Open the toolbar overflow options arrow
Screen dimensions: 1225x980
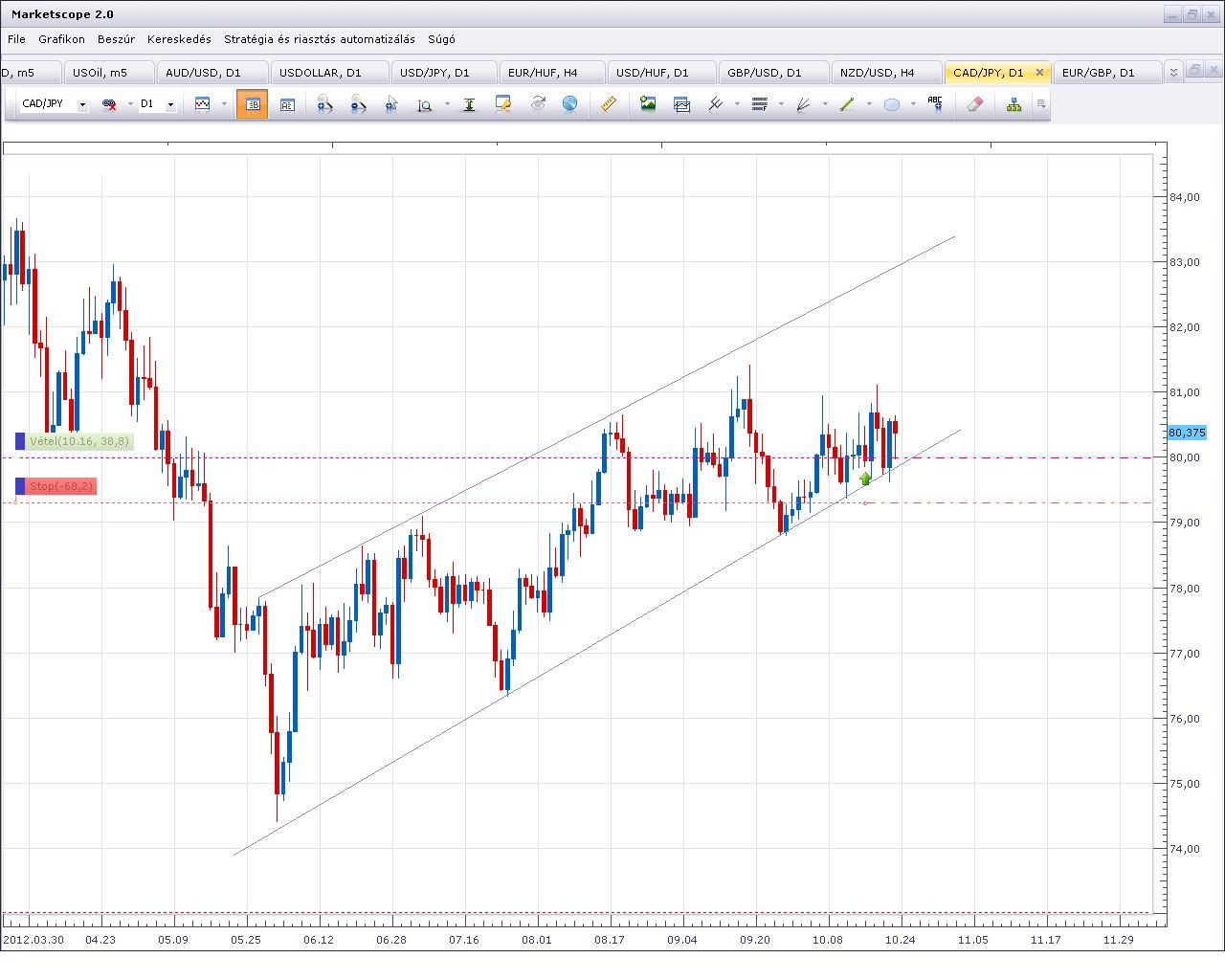(1041, 104)
